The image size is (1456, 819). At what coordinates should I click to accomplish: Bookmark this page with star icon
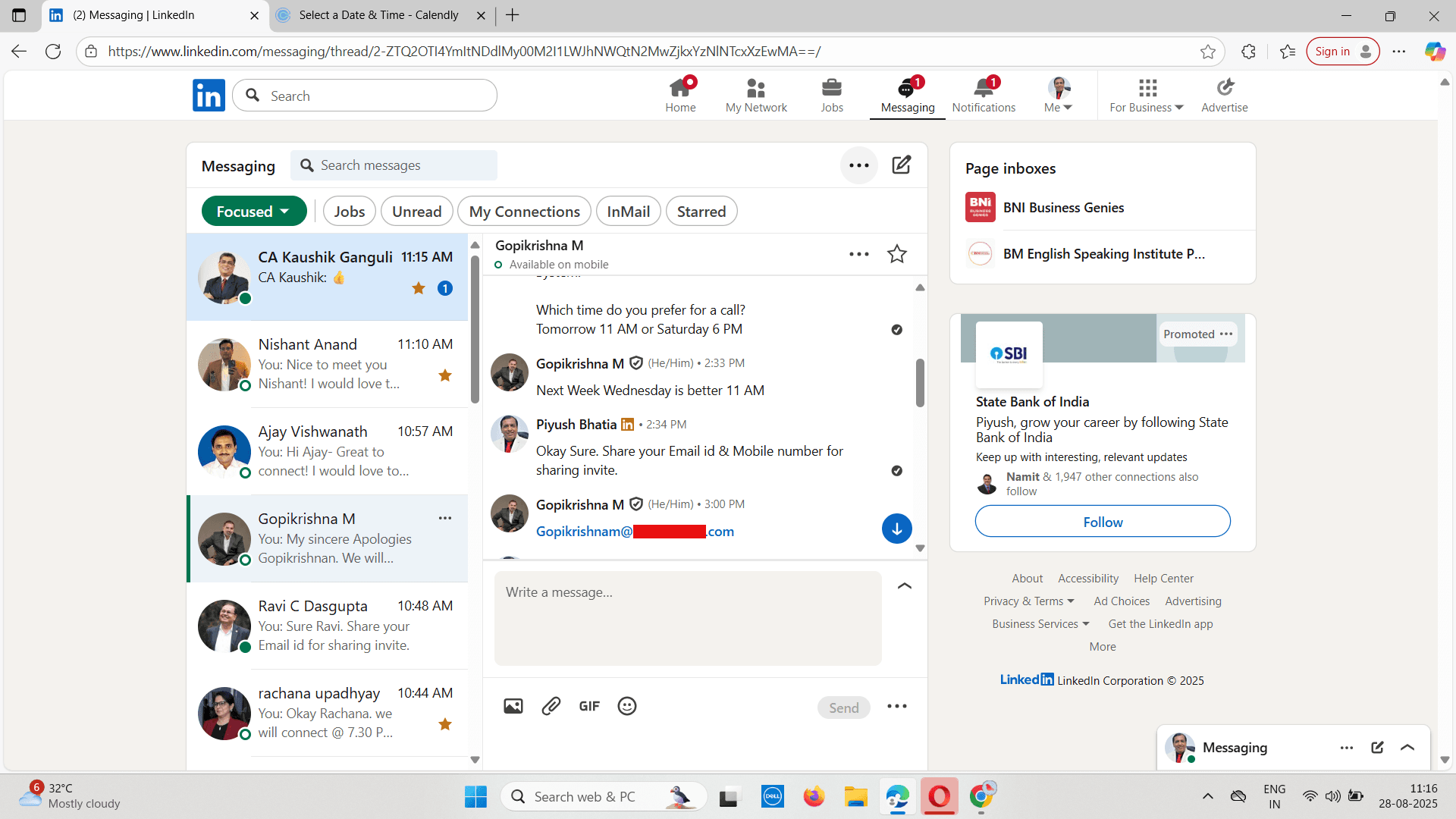tap(1208, 52)
